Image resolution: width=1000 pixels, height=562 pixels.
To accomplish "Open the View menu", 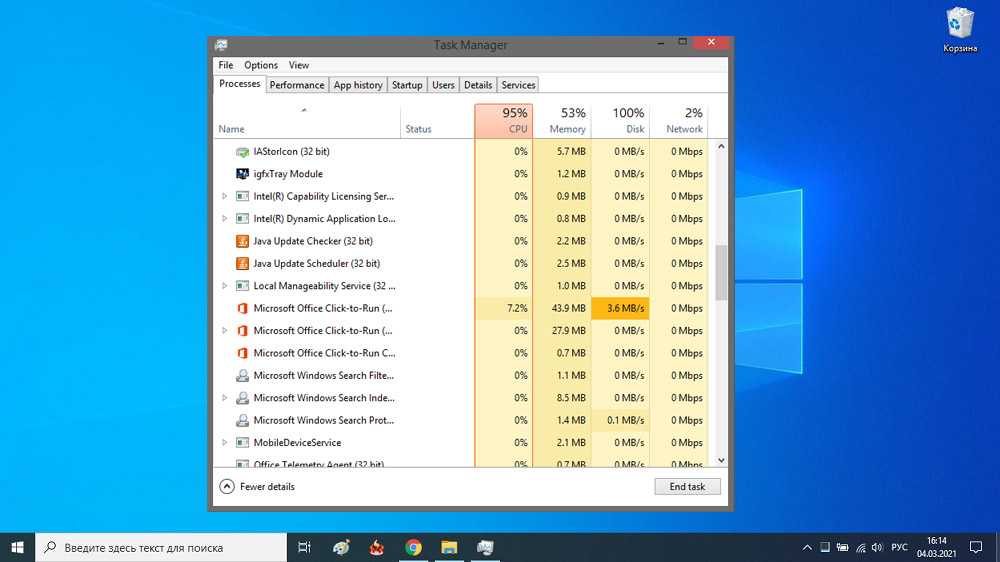I will [298, 65].
